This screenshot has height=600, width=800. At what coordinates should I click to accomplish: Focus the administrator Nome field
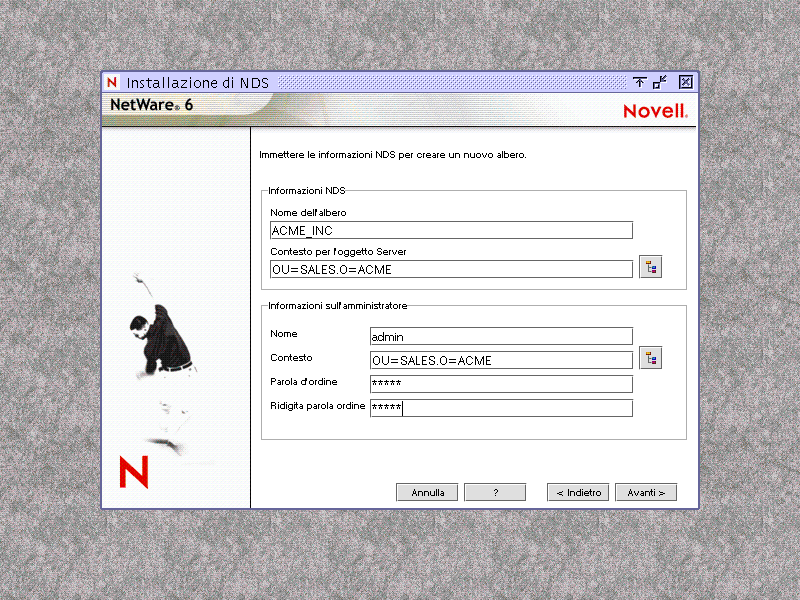(500, 336)
